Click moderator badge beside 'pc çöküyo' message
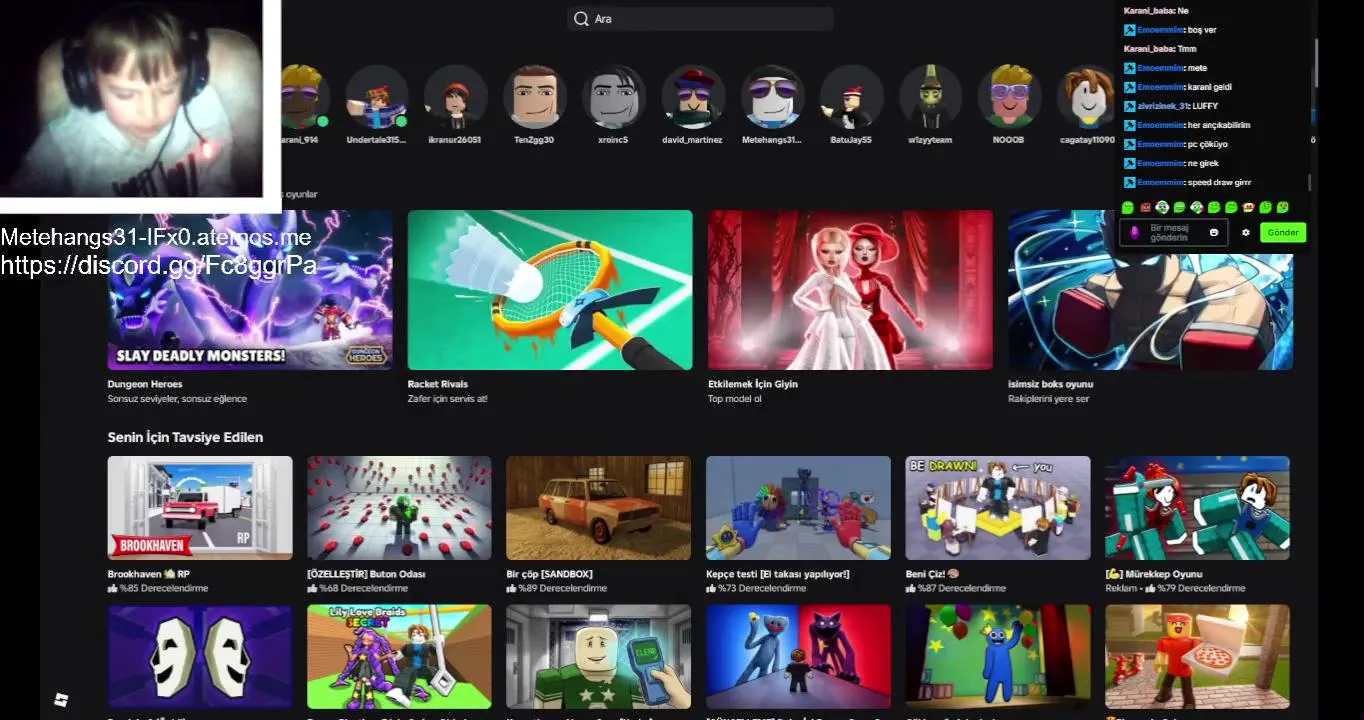Image resolution: width=1364 pixels, height=720 pixels. [x=1129, y=144]
